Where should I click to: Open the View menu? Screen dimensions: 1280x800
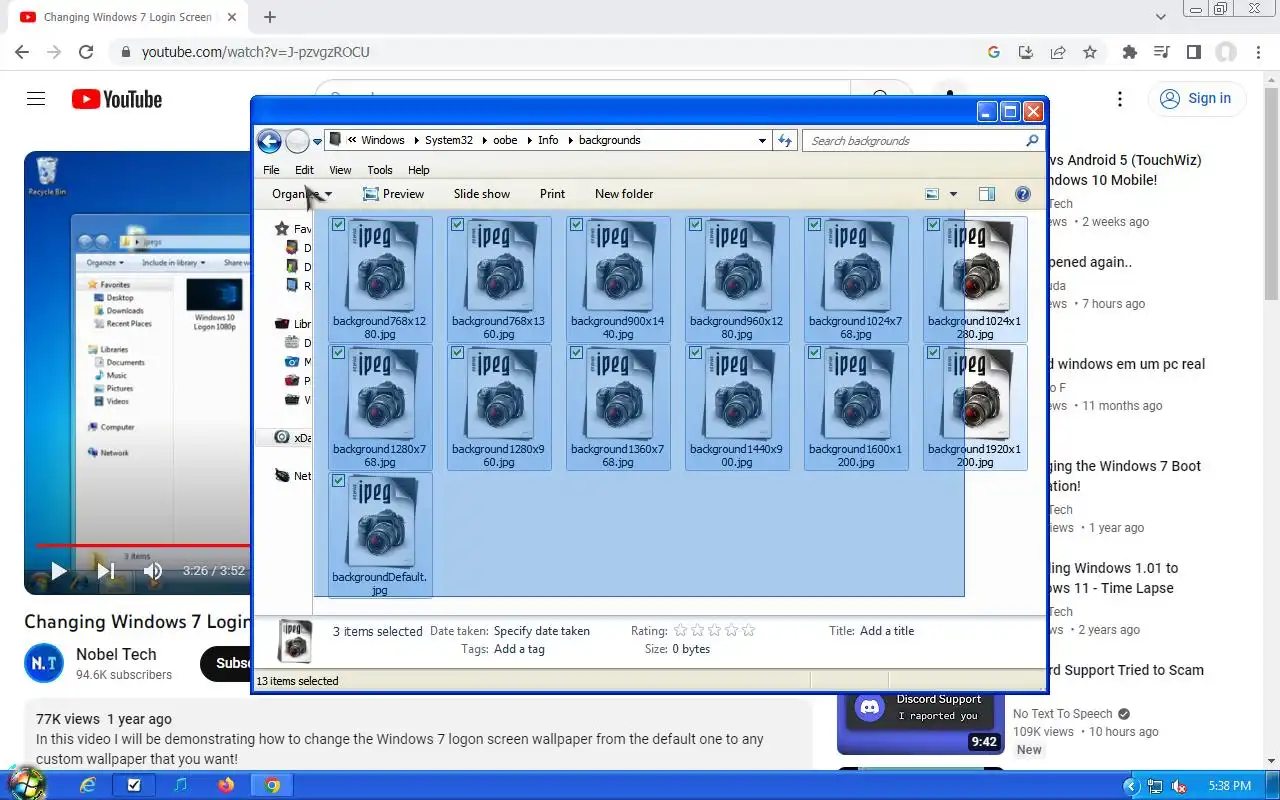340,170
